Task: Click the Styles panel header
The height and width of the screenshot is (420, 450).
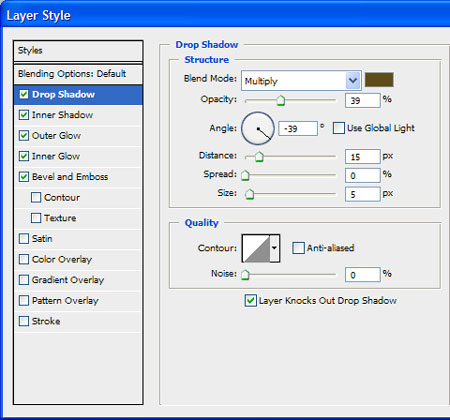Action: pyautogui.click(x=78, y=51)
